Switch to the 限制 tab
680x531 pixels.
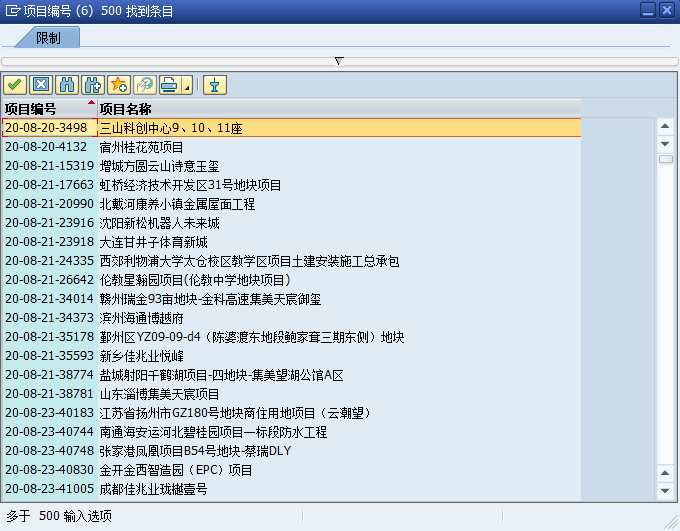48,38
